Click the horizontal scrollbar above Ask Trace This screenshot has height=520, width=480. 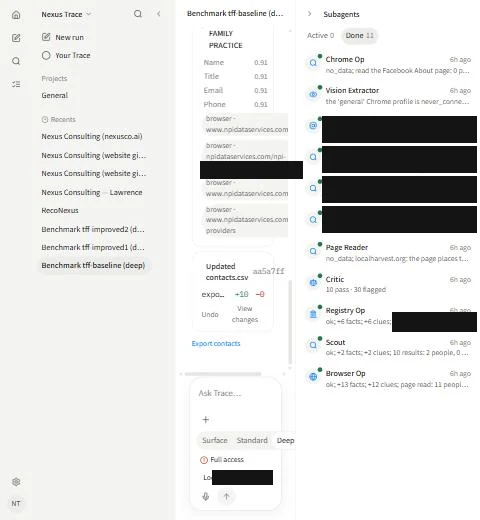coord(223,374)
